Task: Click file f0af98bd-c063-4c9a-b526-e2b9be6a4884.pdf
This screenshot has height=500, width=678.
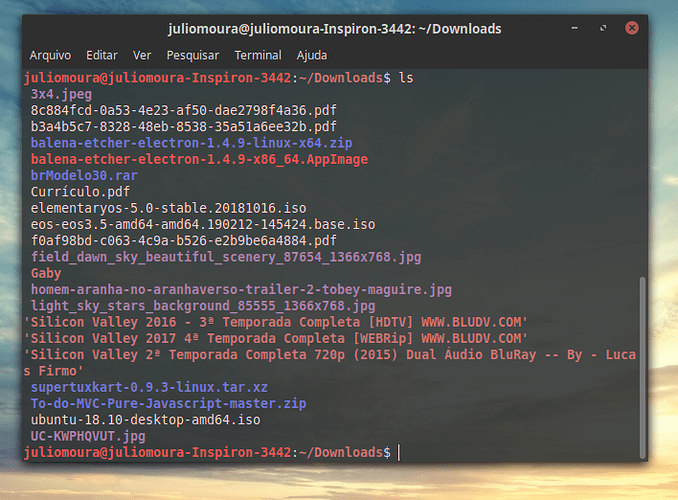Action: 183,240
